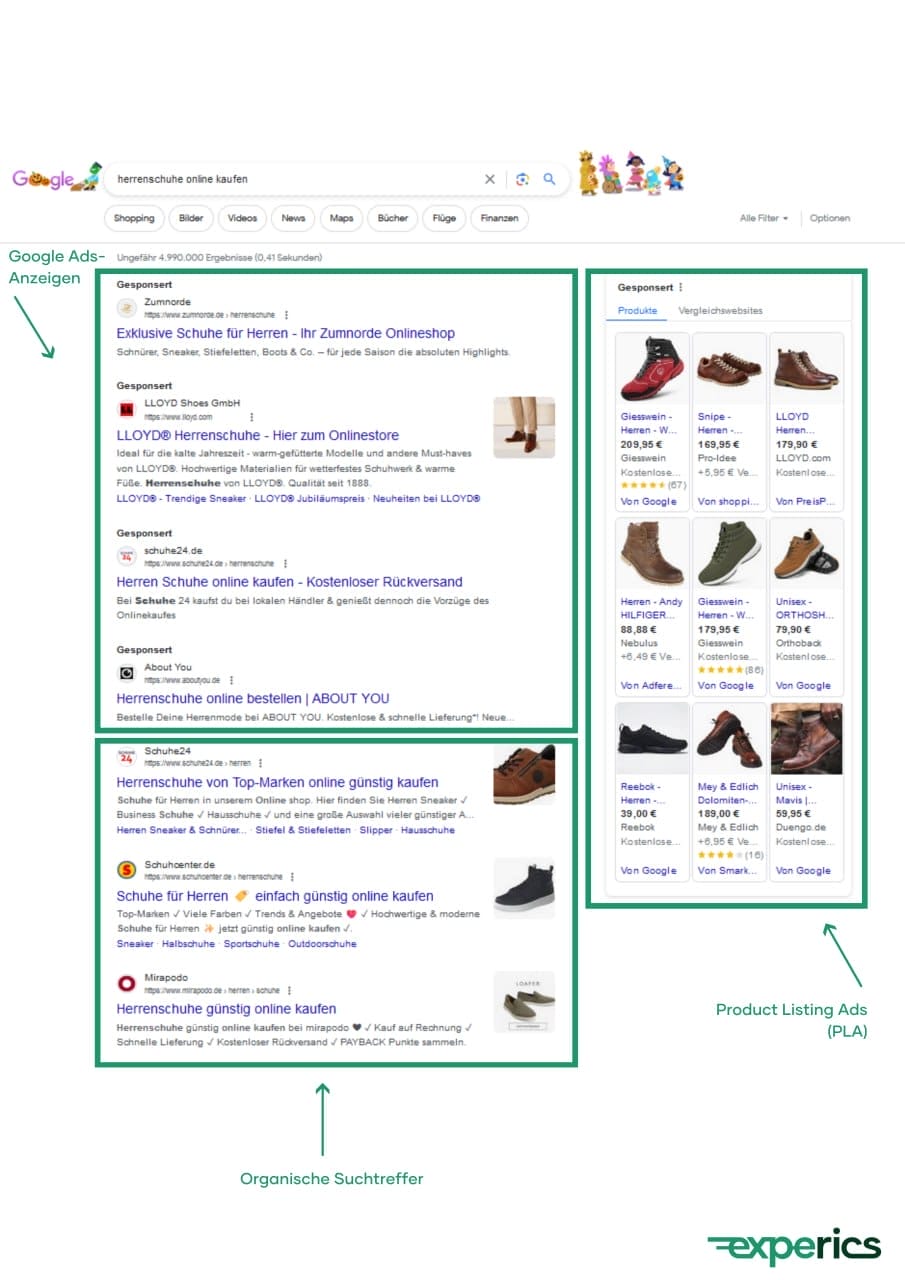
Task: Open the three-dot menu of schuhe24.de sponsored ad
Action: tap(285, 564)
